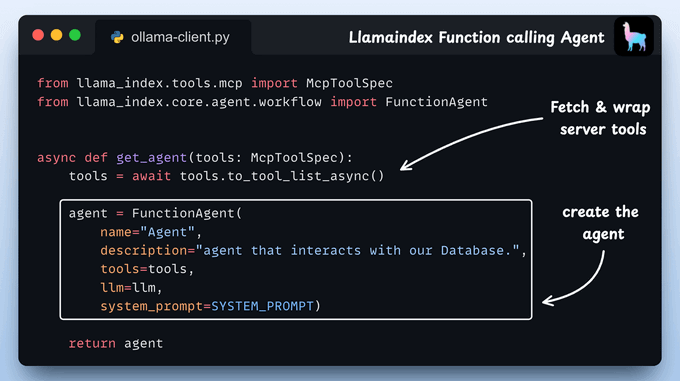Click the return agent statement

pos(116,344)
